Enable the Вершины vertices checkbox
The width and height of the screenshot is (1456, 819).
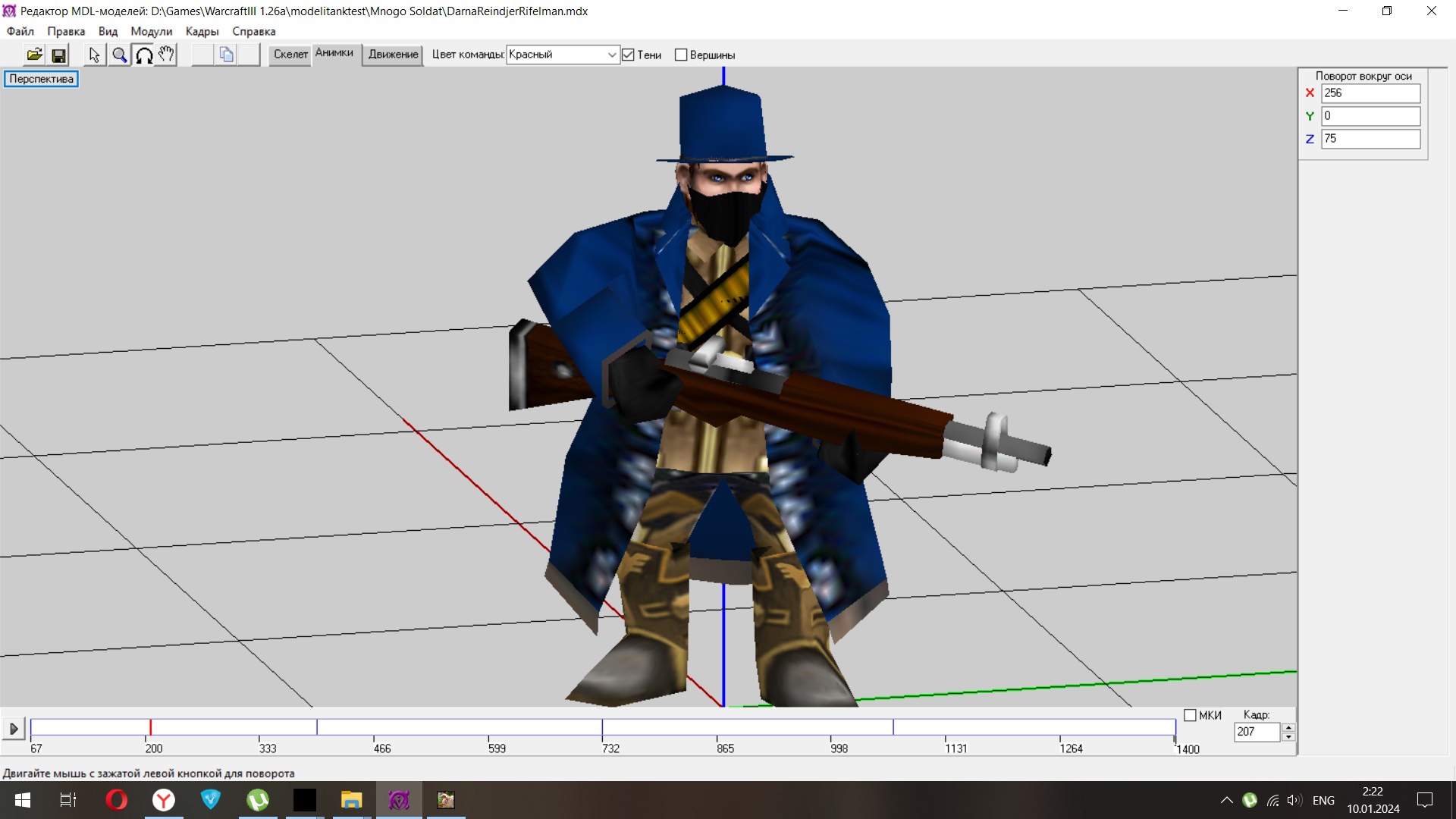coord(681,55)
